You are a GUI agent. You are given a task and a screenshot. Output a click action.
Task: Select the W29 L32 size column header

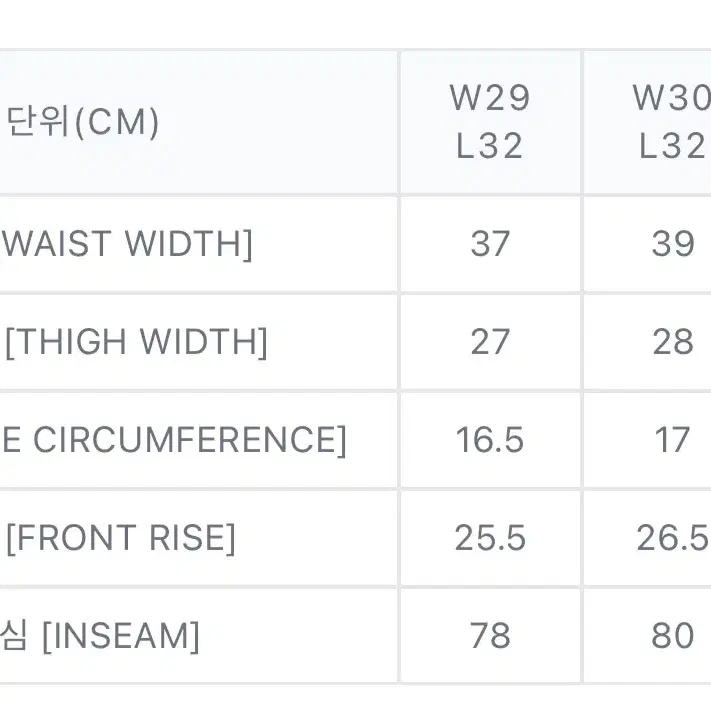point(490,122)
